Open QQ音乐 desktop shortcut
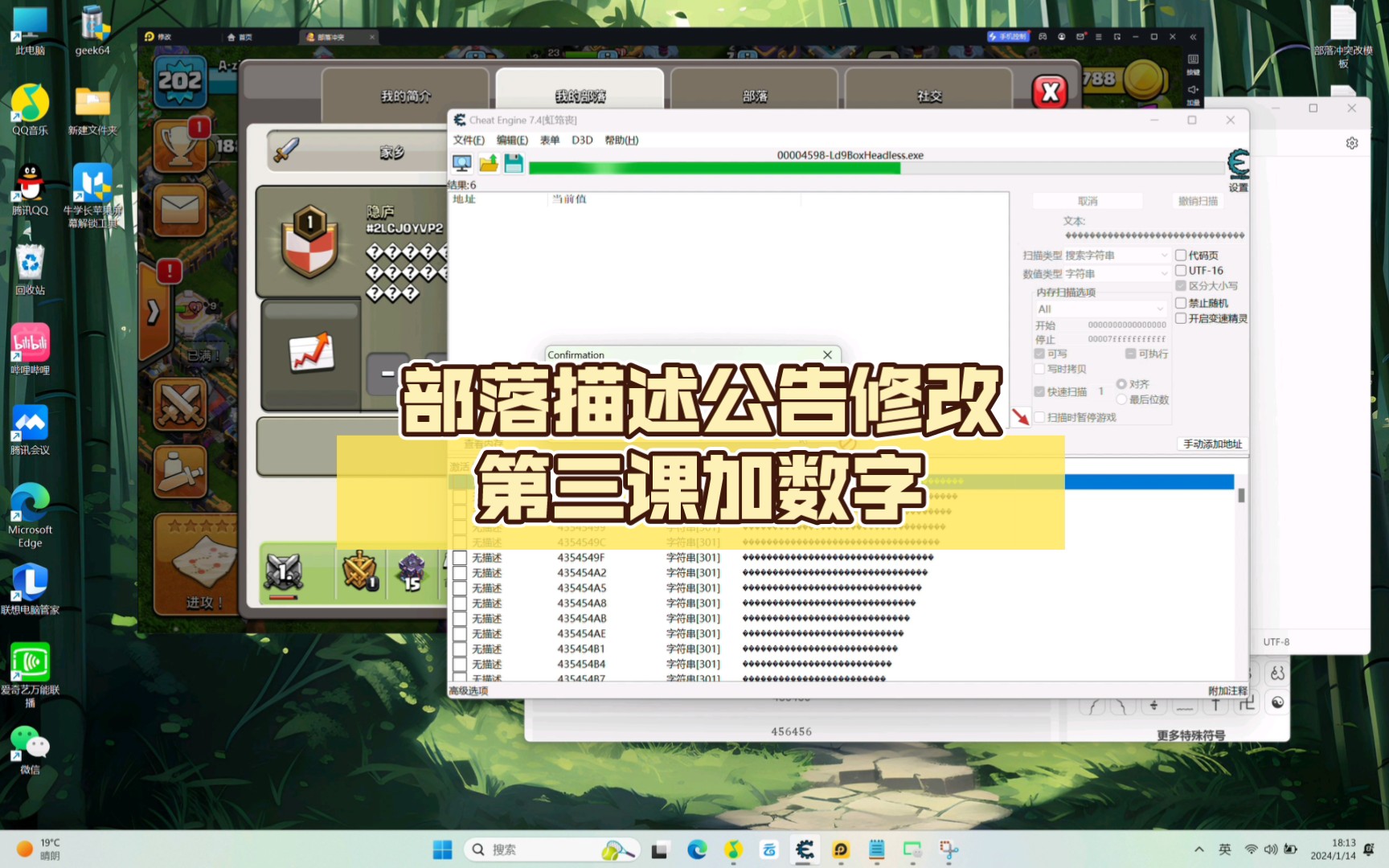 click(x=30, y=110)
